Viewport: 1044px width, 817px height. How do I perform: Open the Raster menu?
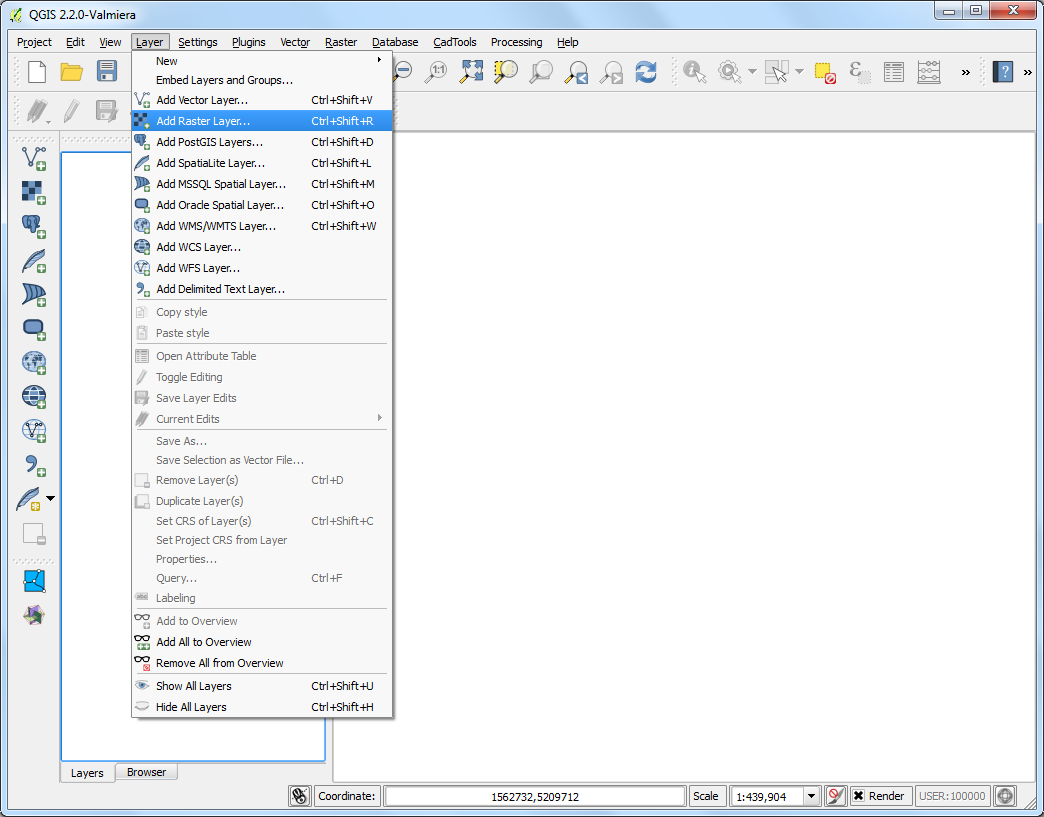[341, 42]
